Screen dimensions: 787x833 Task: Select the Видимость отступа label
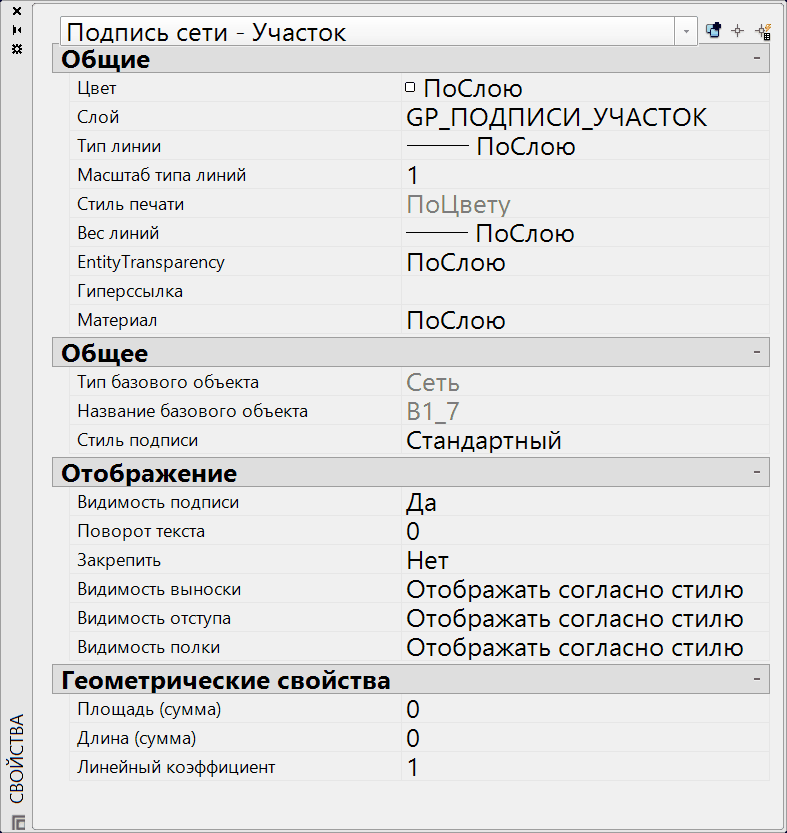click(x=154, y=618)
